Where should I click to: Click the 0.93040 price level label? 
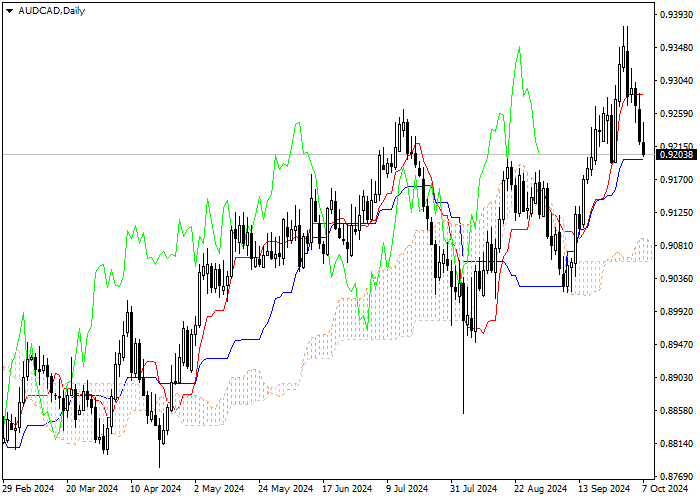(x=677, y=81)
